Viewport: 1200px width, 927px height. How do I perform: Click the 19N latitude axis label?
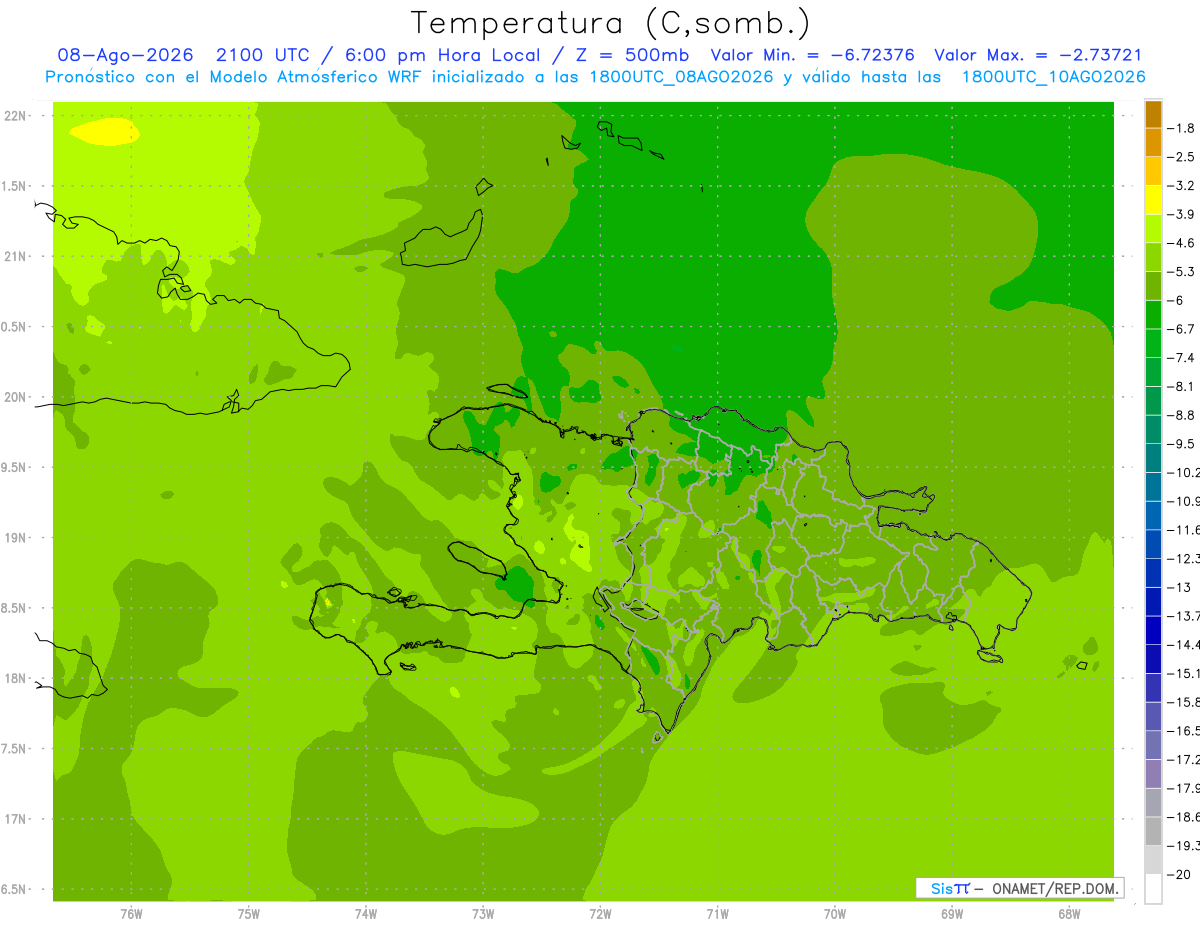point(15,538)
